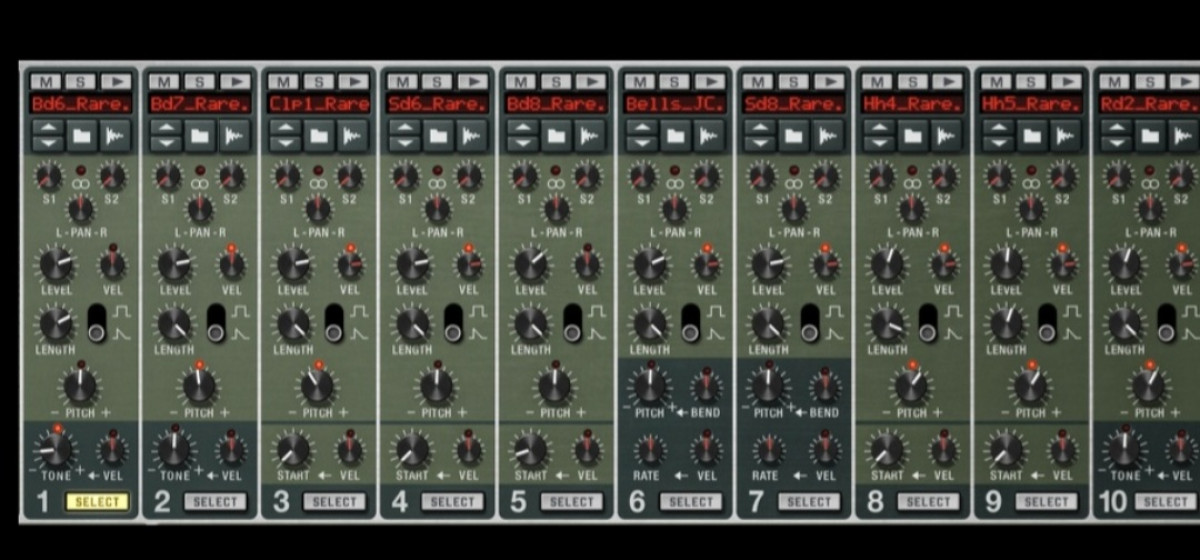
Task: Solo the Sd8_Rare channel 7
Action: tap(792, 81)
